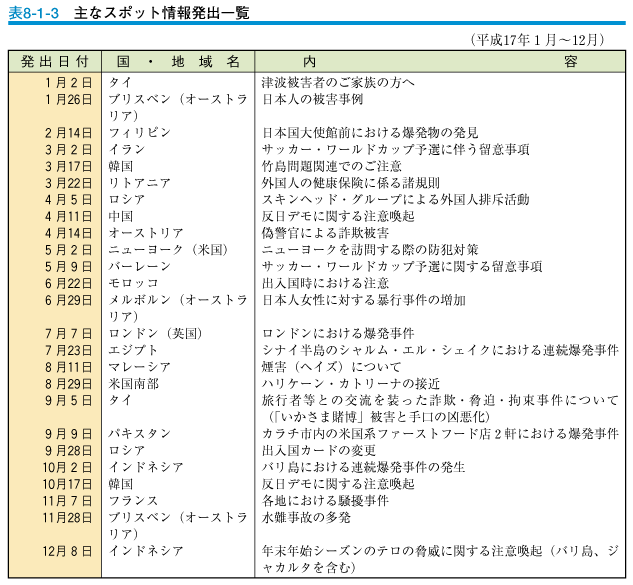Click the text 日本国大使館前における爆発物の発見
This screenshot has height=585, width=633.
click(370, 133)
